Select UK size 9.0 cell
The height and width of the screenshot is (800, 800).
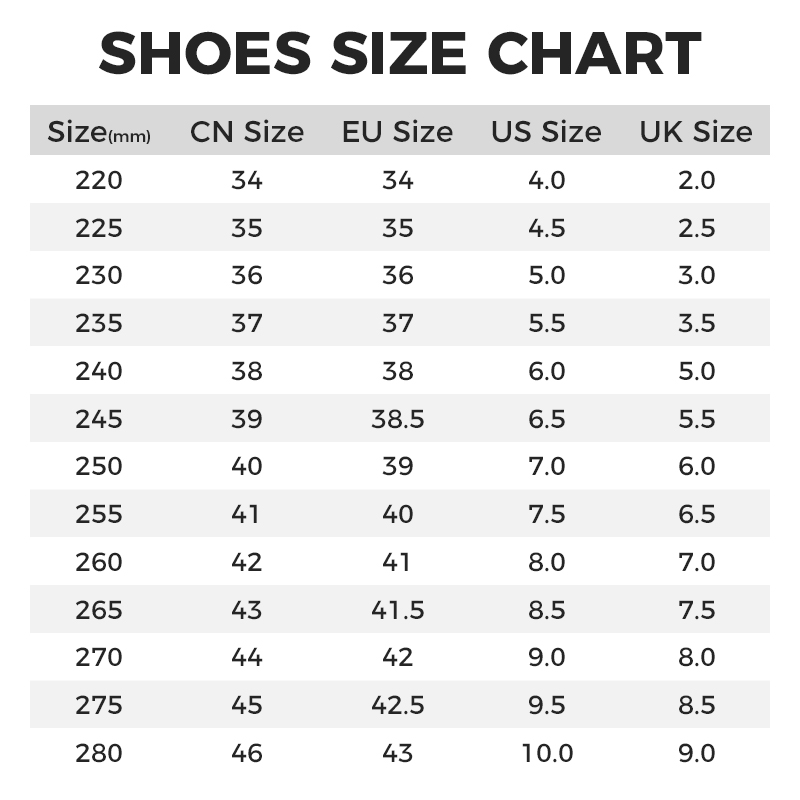(x=696, y=753)
